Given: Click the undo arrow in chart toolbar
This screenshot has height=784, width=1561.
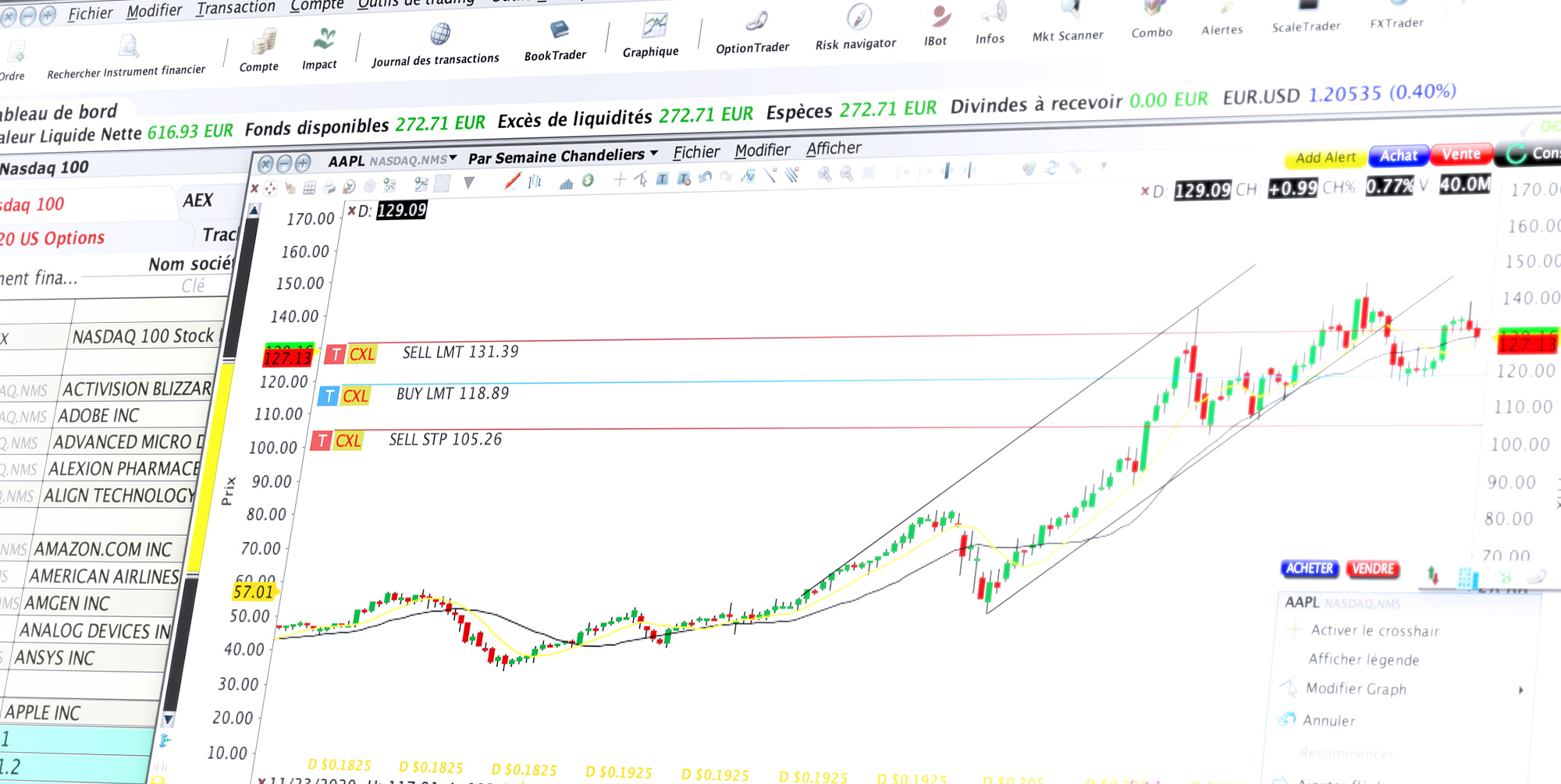Looking at the screenshot, I should [706, 177].
